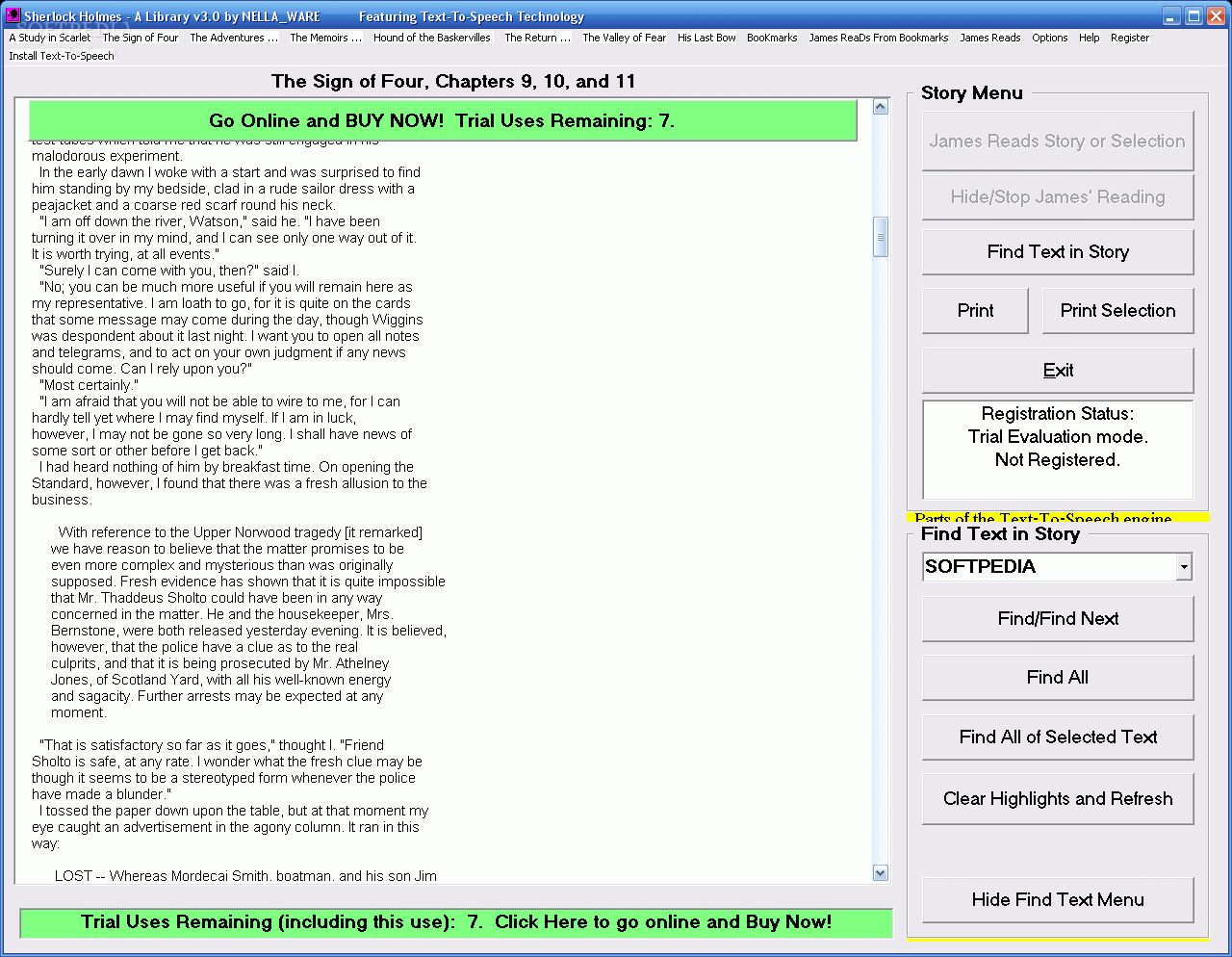
Task: Expand the SOFTPEDIA search text dropdown arrow
Action: pyautogui.click(x=1184, y=567)
